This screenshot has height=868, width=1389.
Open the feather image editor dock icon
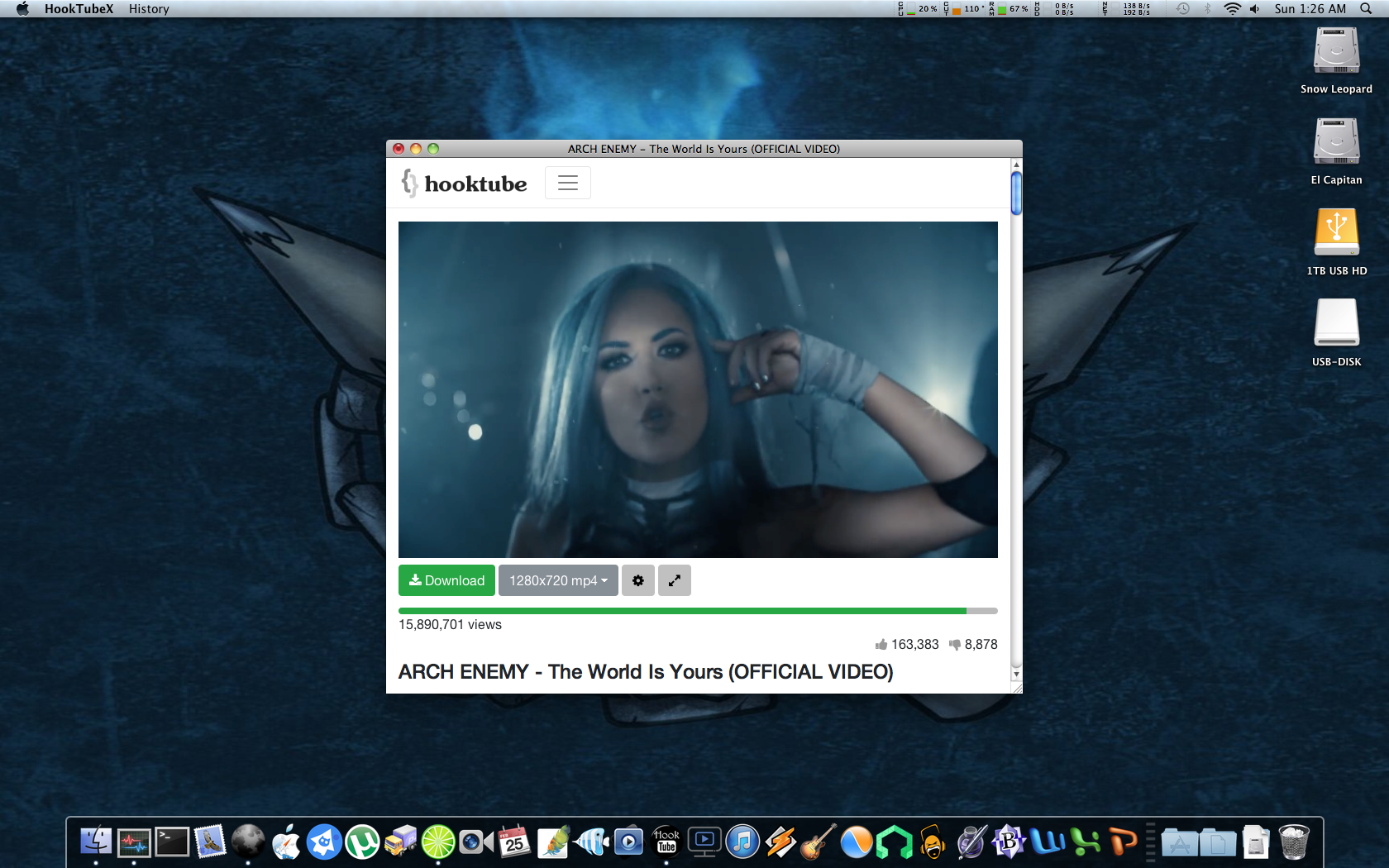pyautogui.click(x=552, y=842)
